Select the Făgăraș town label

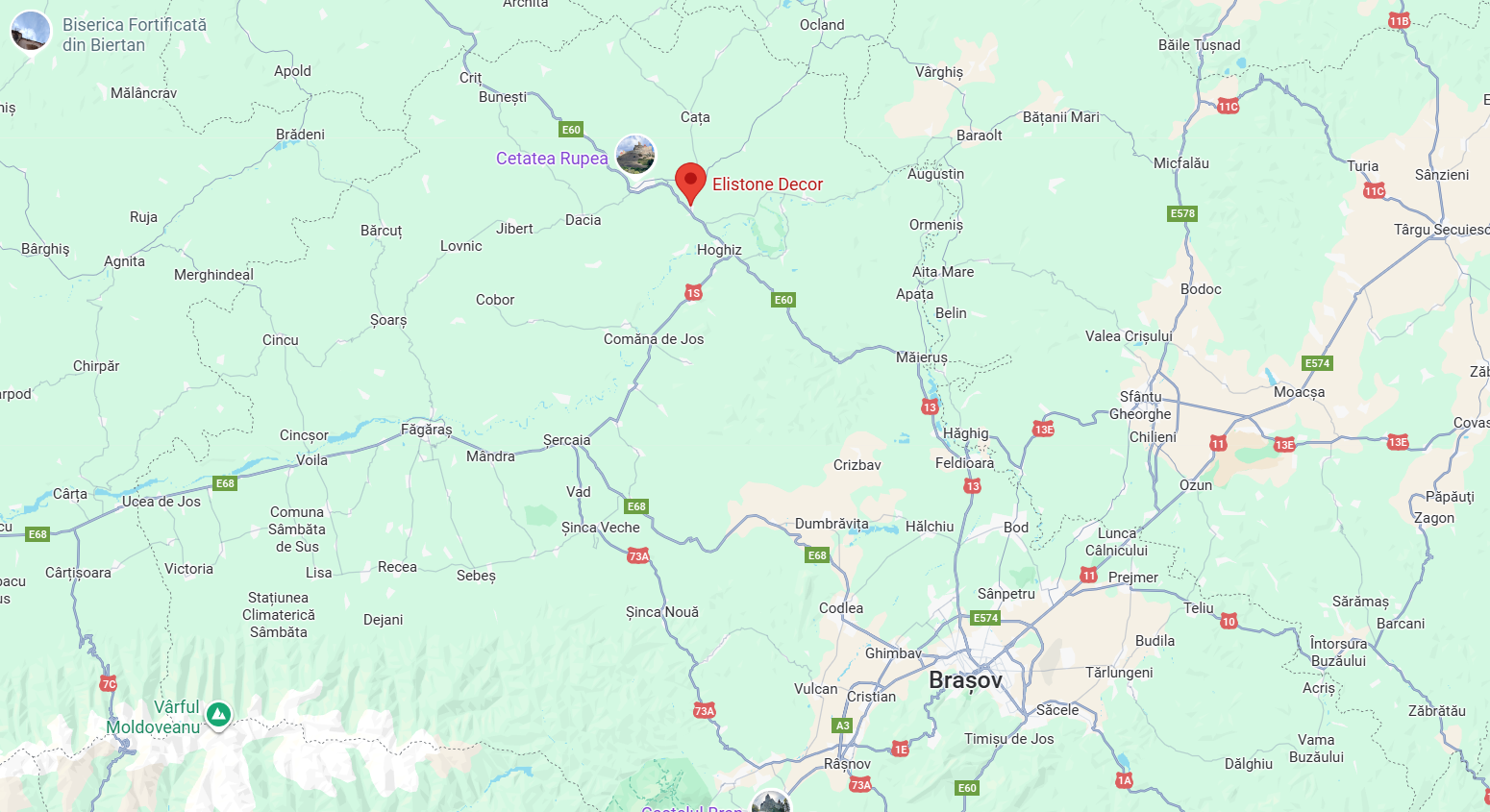tap(426, 430)
